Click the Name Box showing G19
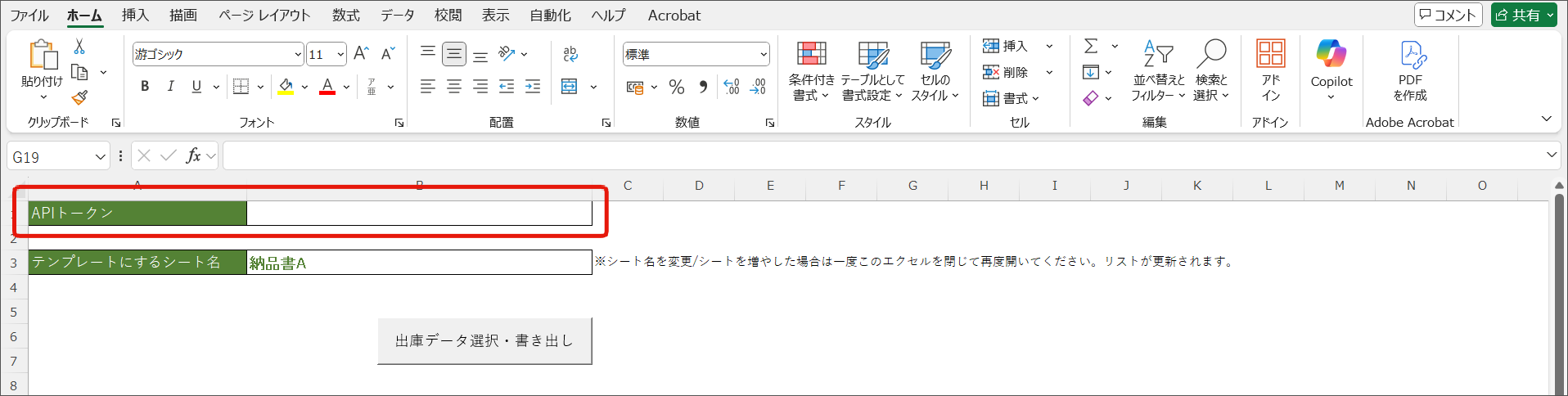This screenshot has height=396, width=1568. coord(59,156)
